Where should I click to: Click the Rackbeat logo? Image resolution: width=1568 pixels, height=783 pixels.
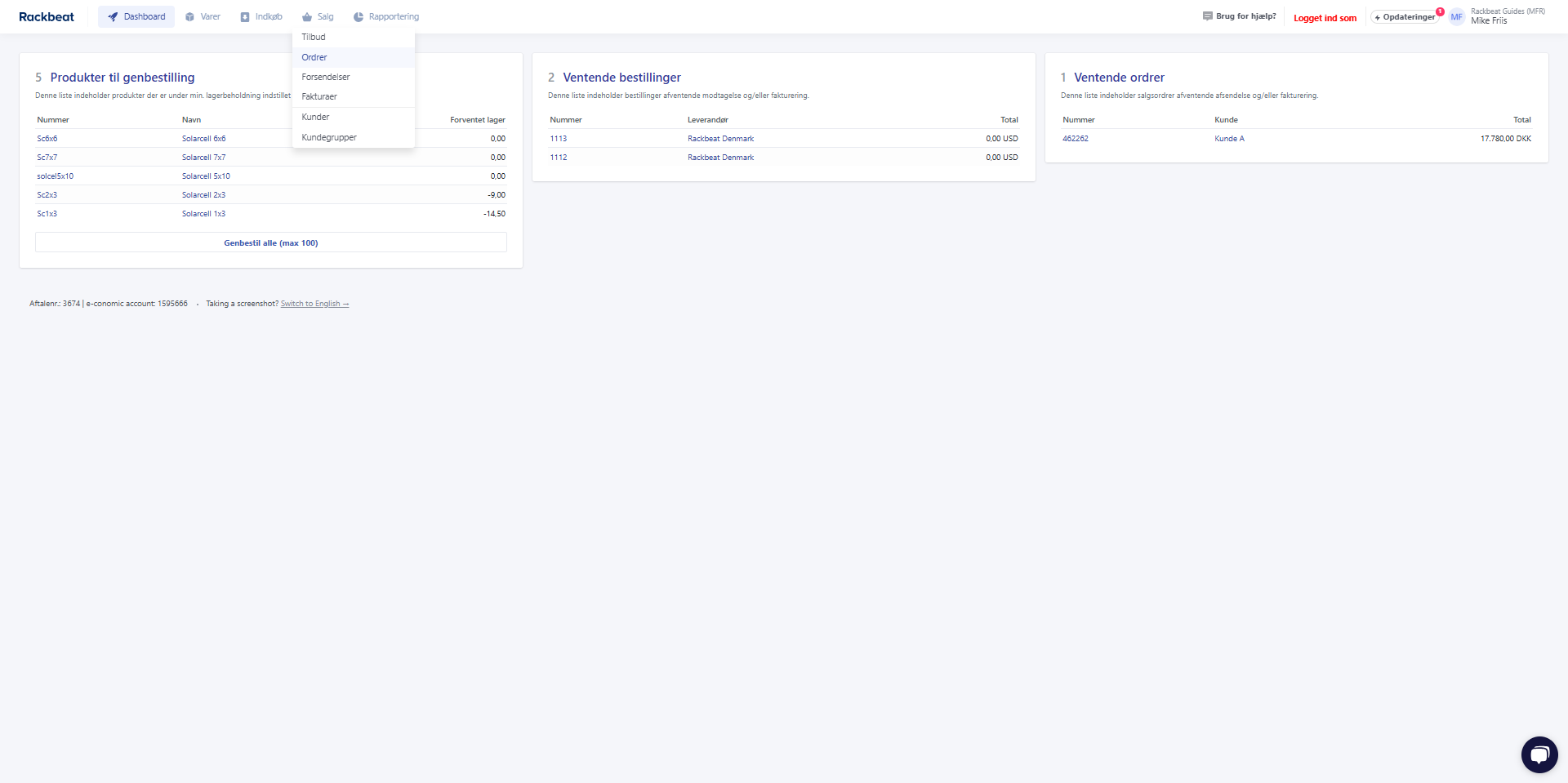click(47, 17)
